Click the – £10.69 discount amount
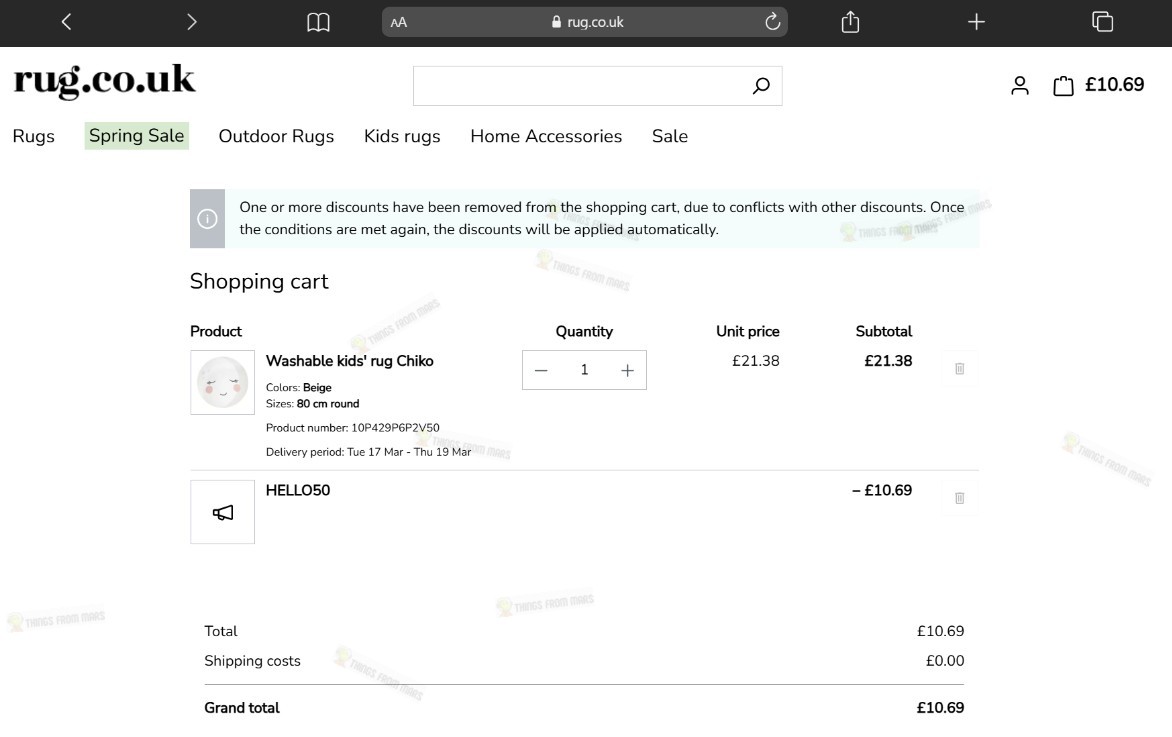 [x=882, y=490]
